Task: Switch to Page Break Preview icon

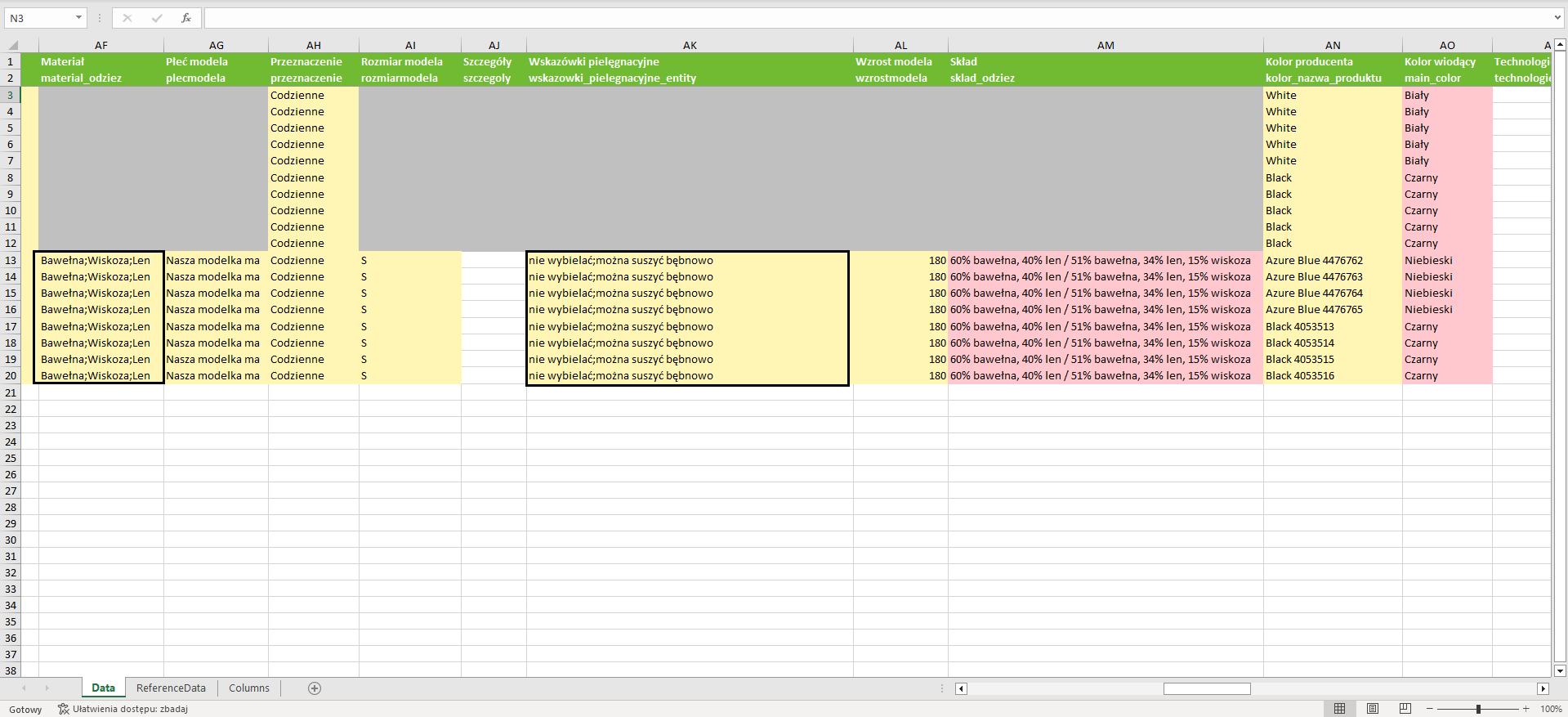Action: (1405, 709)
